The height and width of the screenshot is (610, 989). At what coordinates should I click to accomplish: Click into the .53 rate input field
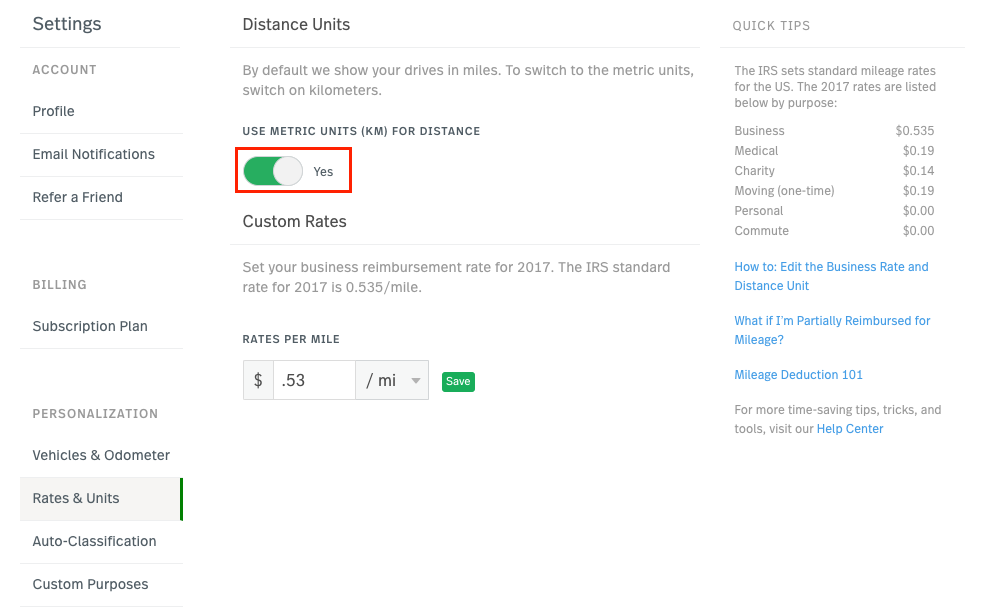coord(314,380)
